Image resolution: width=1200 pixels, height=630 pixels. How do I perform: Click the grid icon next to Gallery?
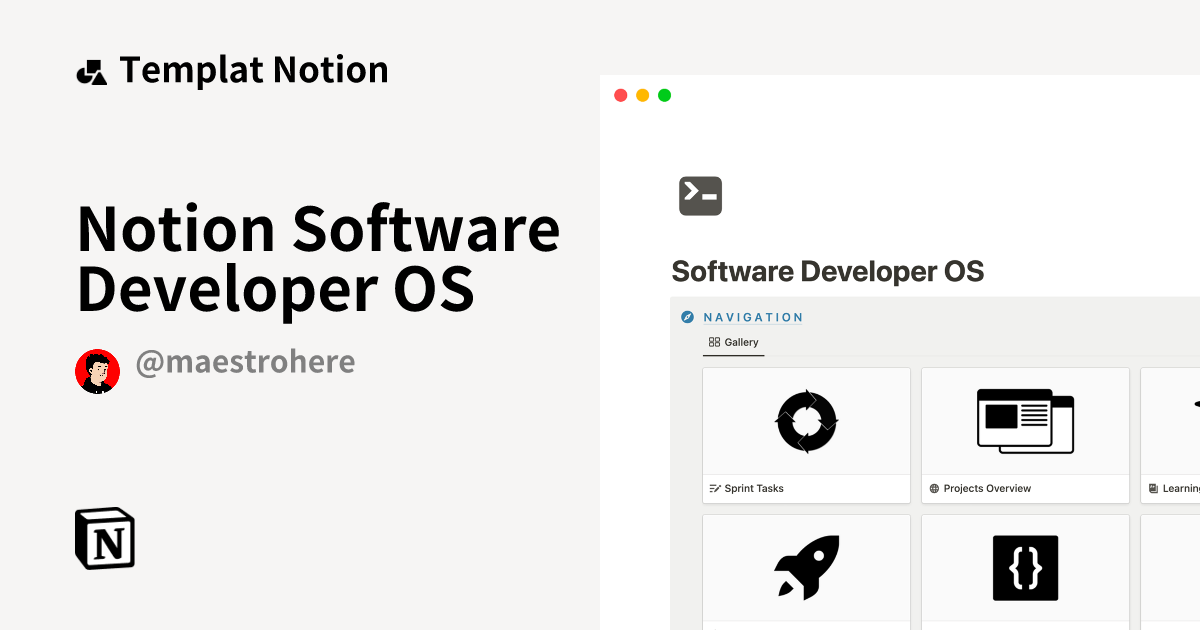click(713, 342)
